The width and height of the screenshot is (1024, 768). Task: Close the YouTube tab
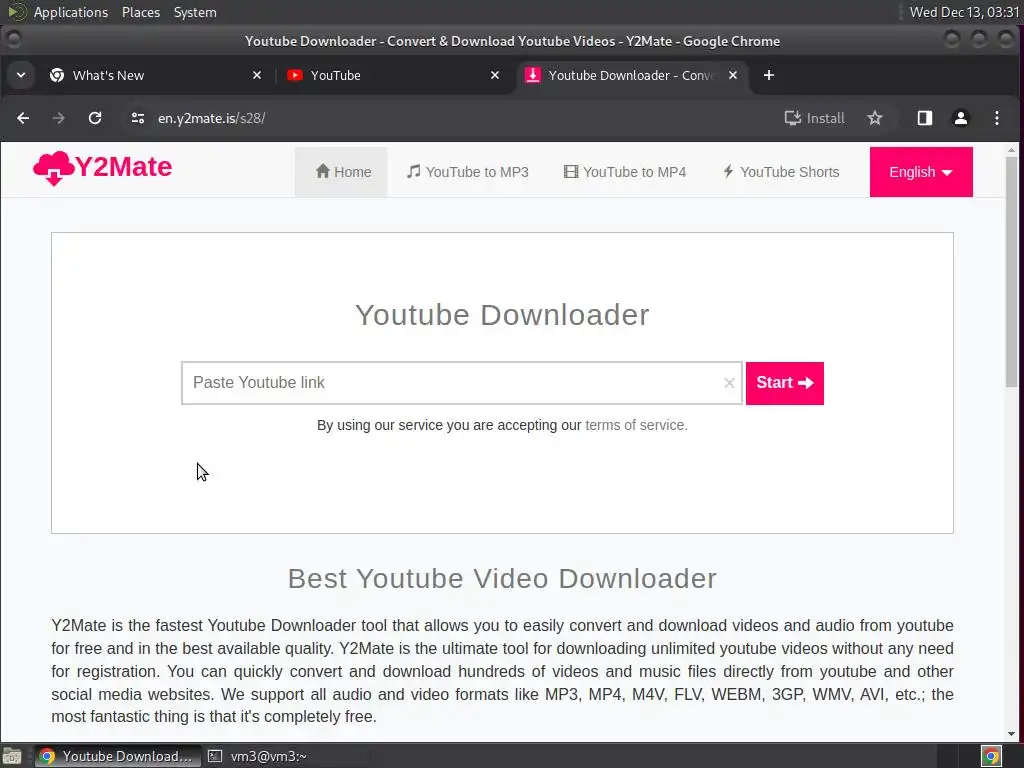tap(495, 75)
